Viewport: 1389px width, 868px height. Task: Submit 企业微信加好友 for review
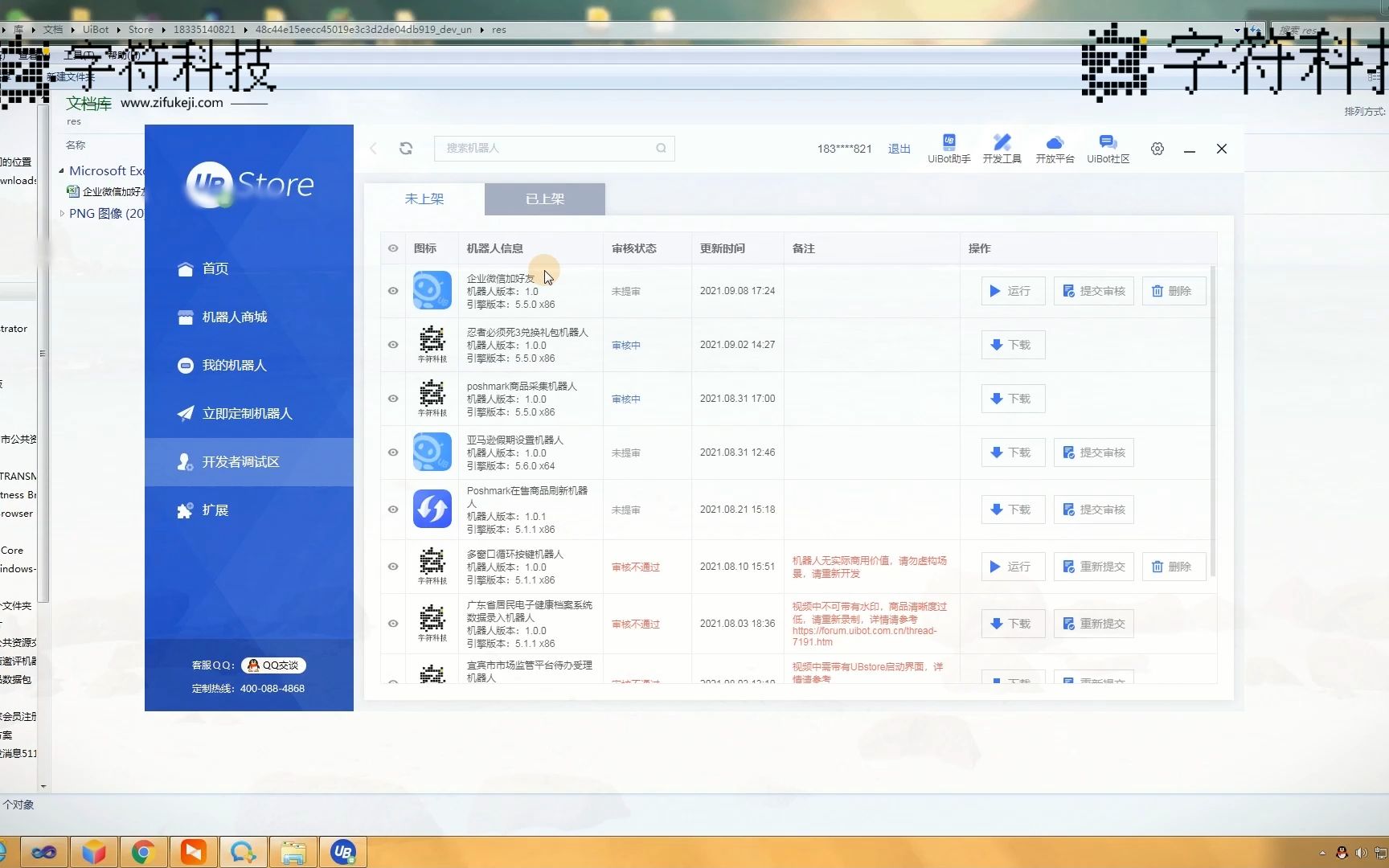[1093, 291]
